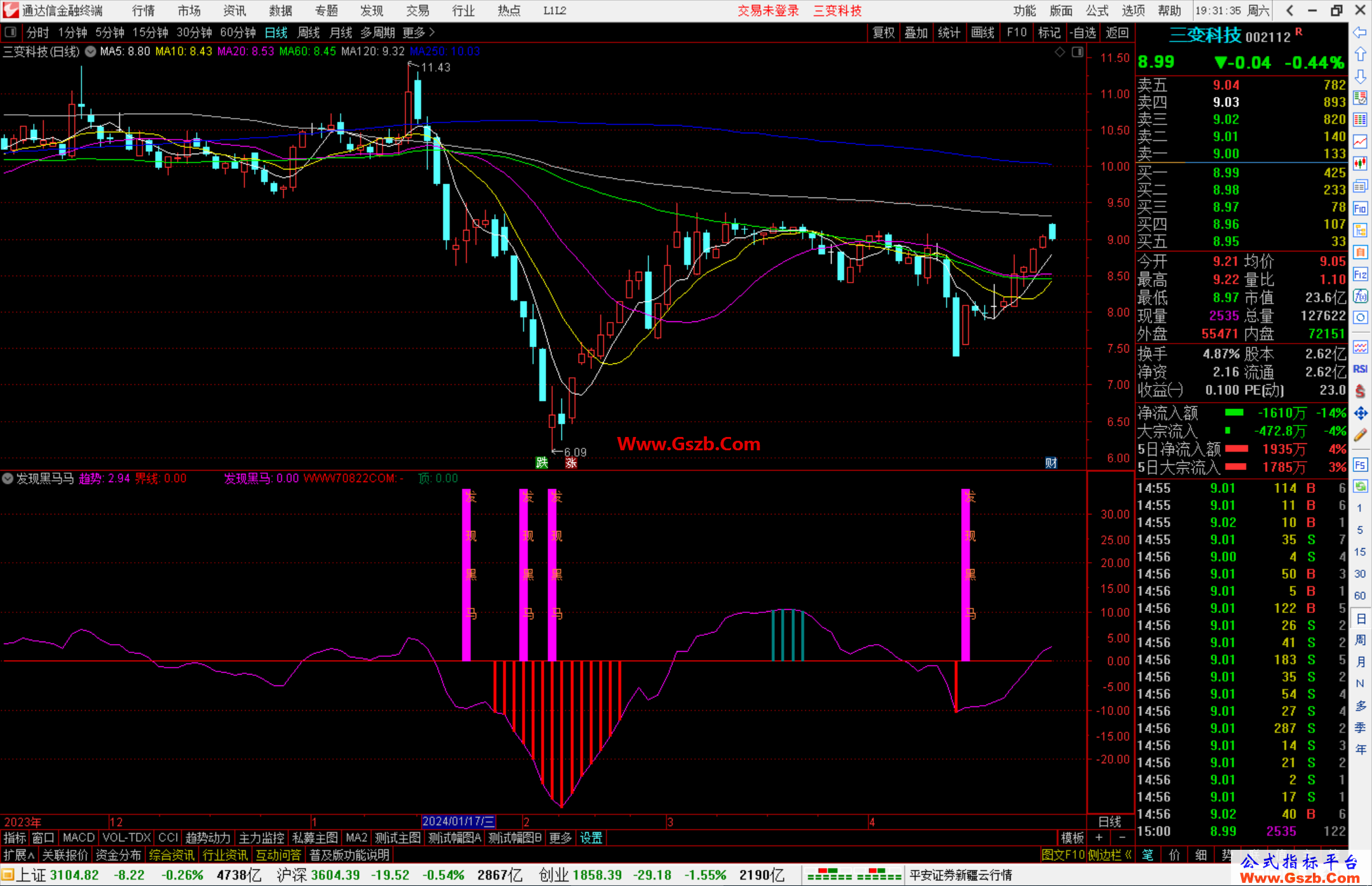Click the F5 chart switch icon
Image resolution: width=1372 pixels, height=886 pixels.
[1360, 464]
